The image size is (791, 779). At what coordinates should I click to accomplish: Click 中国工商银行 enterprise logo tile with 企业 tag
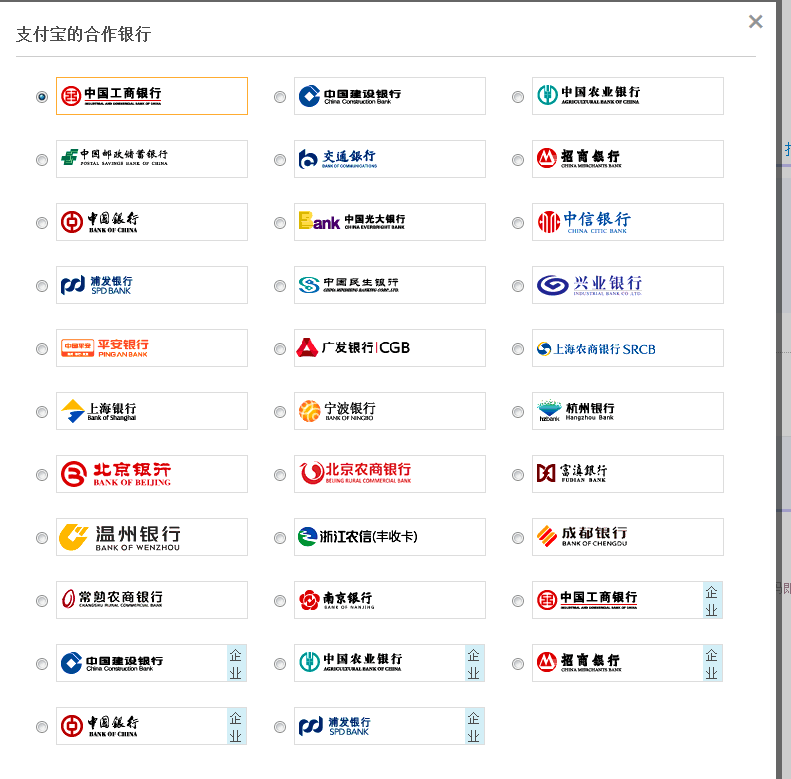628,600
